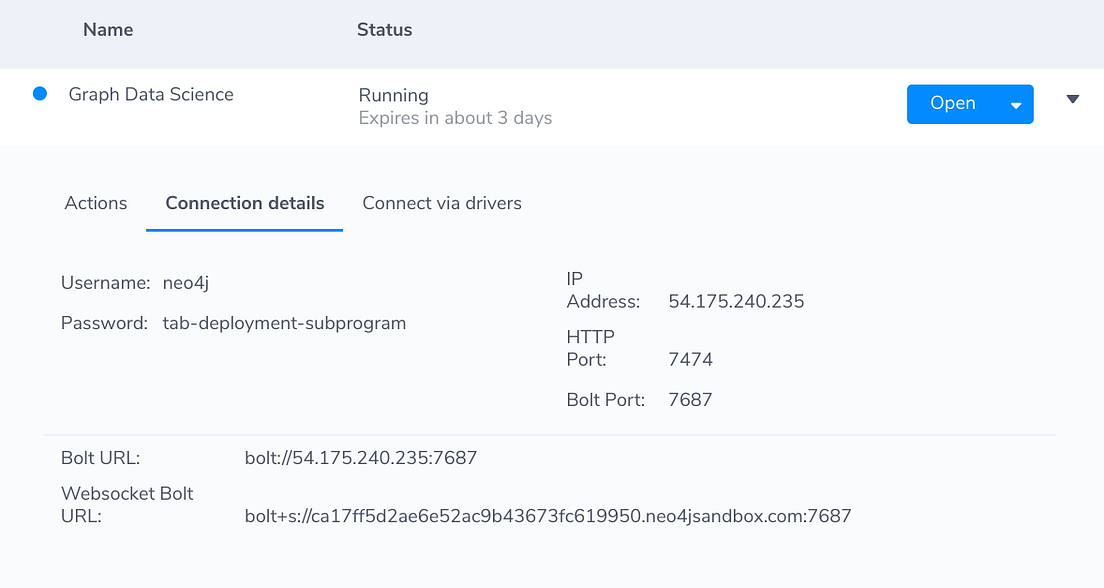The width and height of the screenshot is (1104, 588).
Task: Click the Status column header
Action: click(x=384, y=30)
